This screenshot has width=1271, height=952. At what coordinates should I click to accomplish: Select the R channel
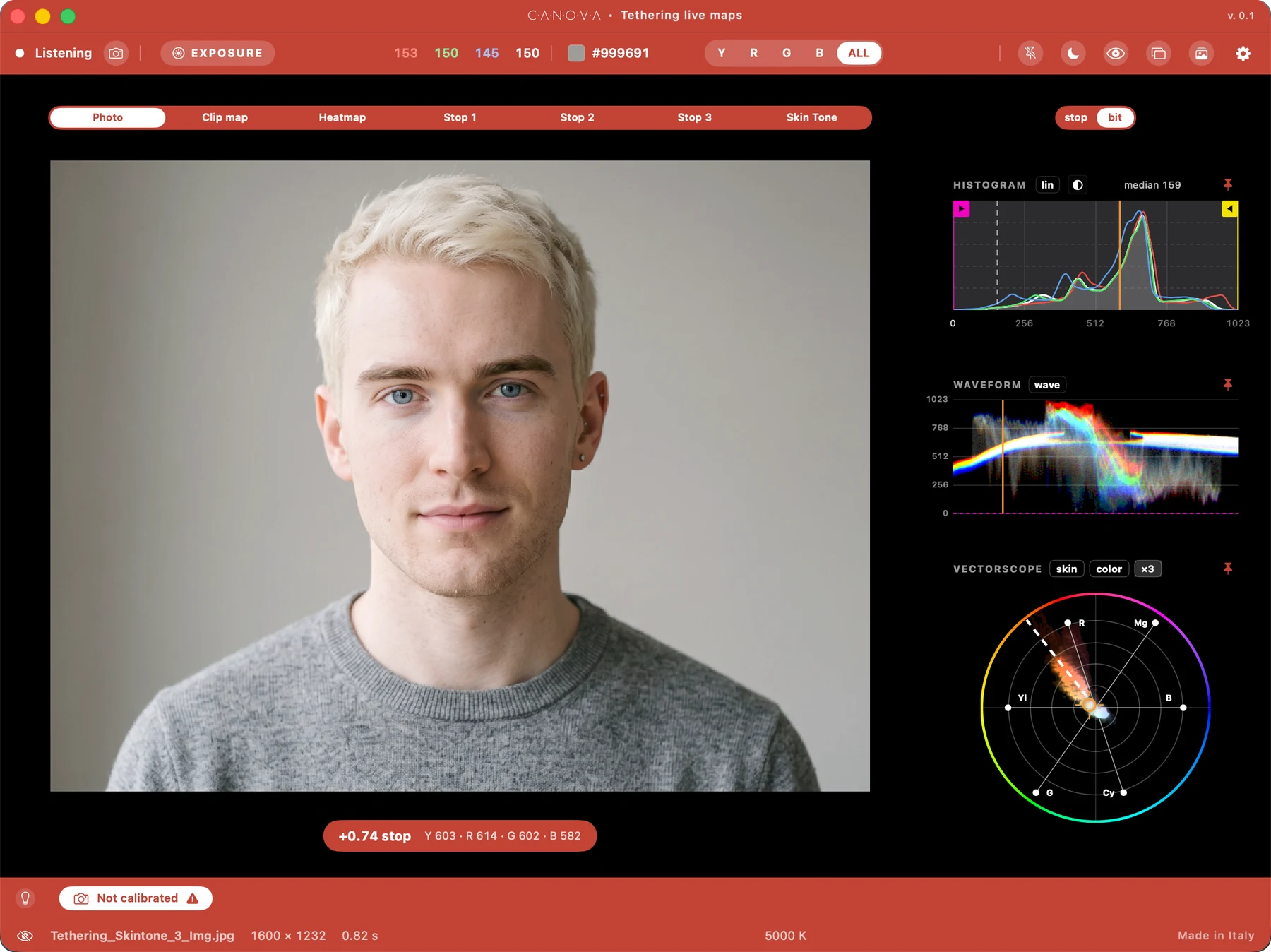753,53
